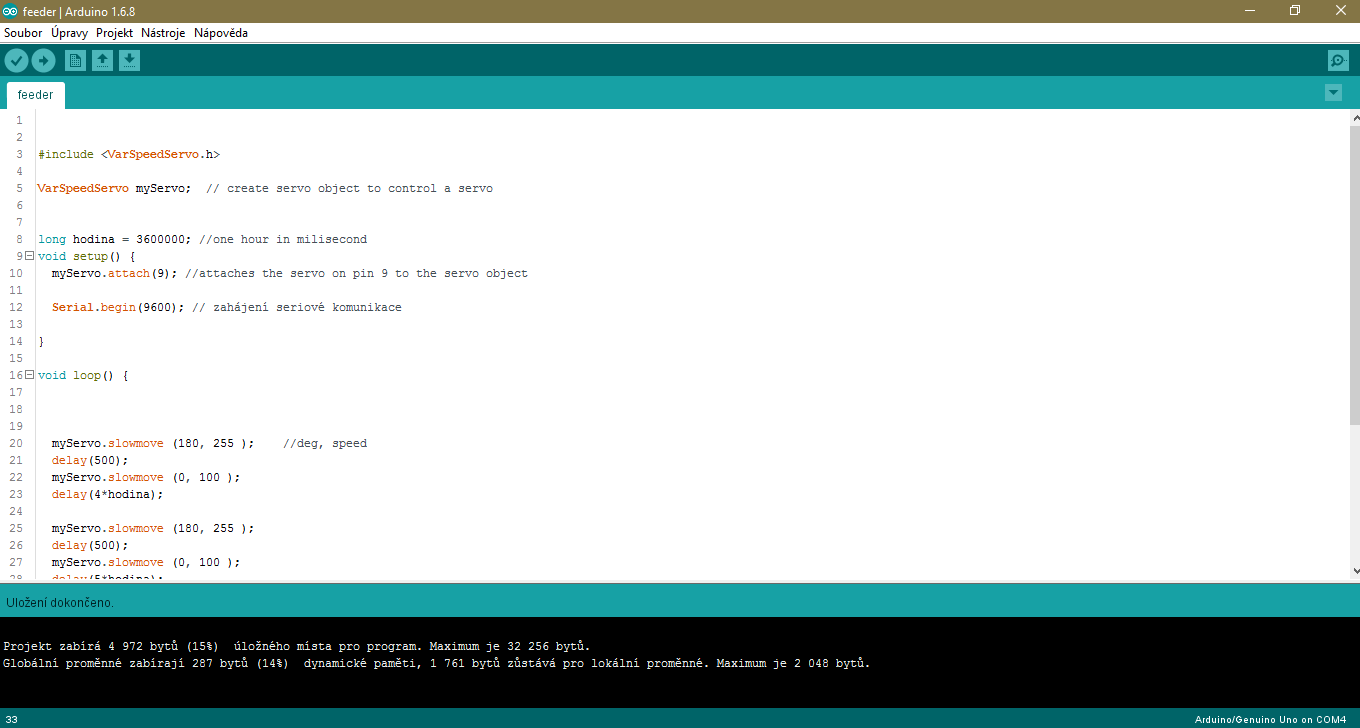Image resolution: width=1360 pixels, height=728 pixels.
Task: Open the Úpravy menu
Action: (69, 33)
